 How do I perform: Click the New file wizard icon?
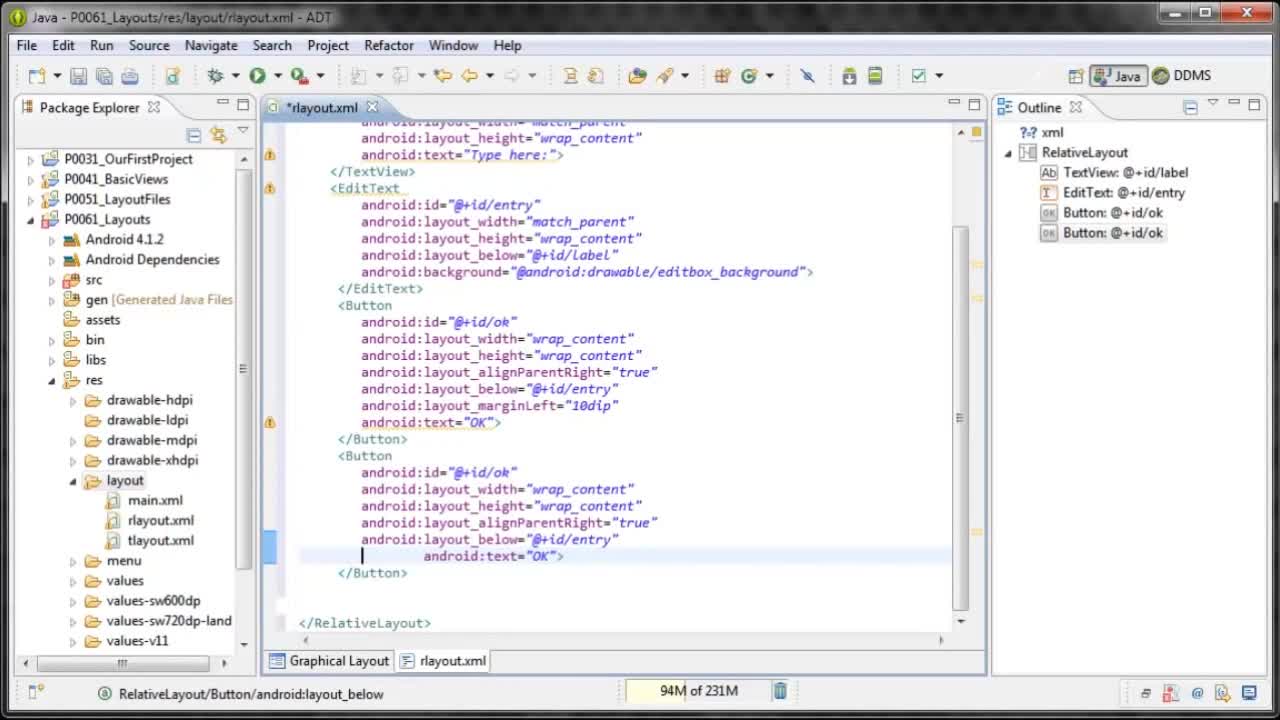[37, 76]
